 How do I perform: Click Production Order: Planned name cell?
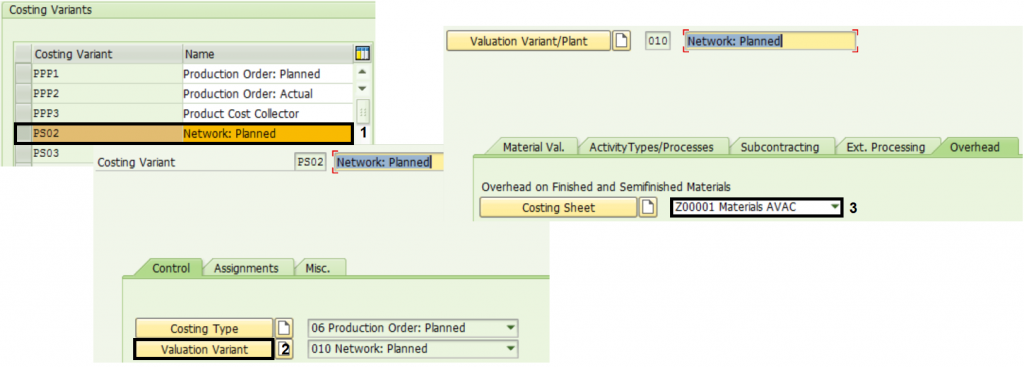click(x=268, y=74)
